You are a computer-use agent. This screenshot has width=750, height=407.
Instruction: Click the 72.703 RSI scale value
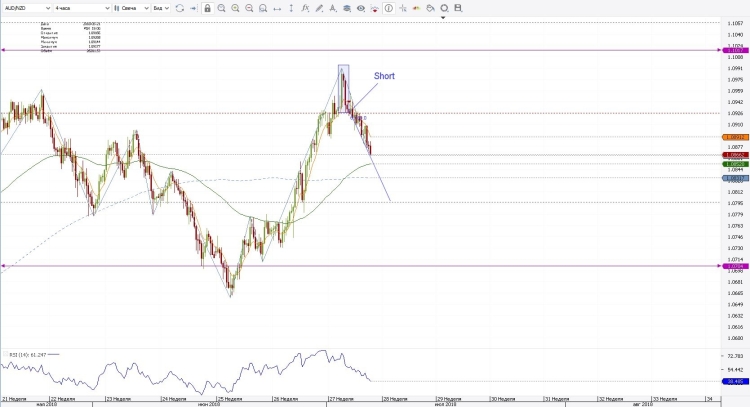(735, 356)
